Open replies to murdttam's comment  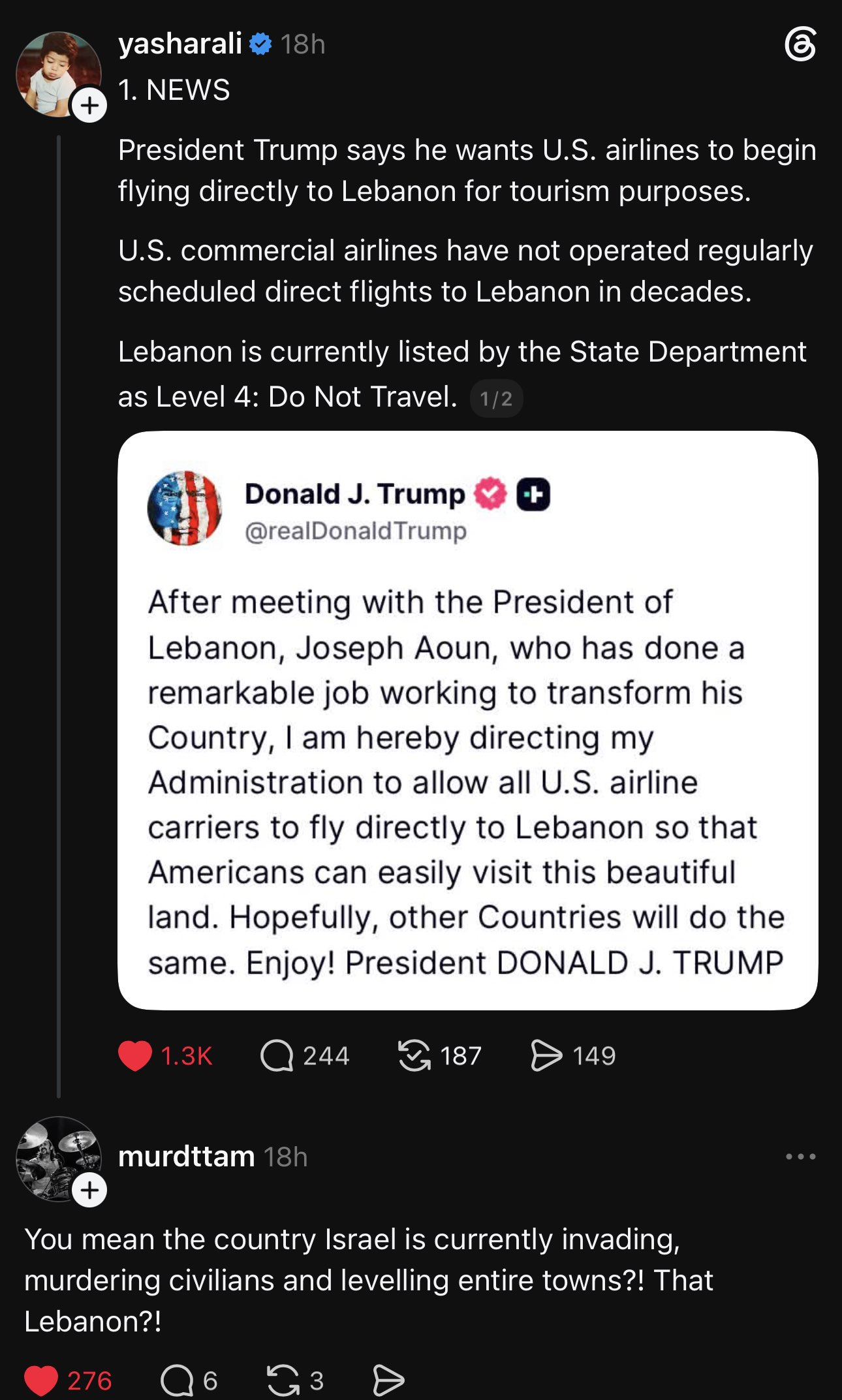point(177,1380)
